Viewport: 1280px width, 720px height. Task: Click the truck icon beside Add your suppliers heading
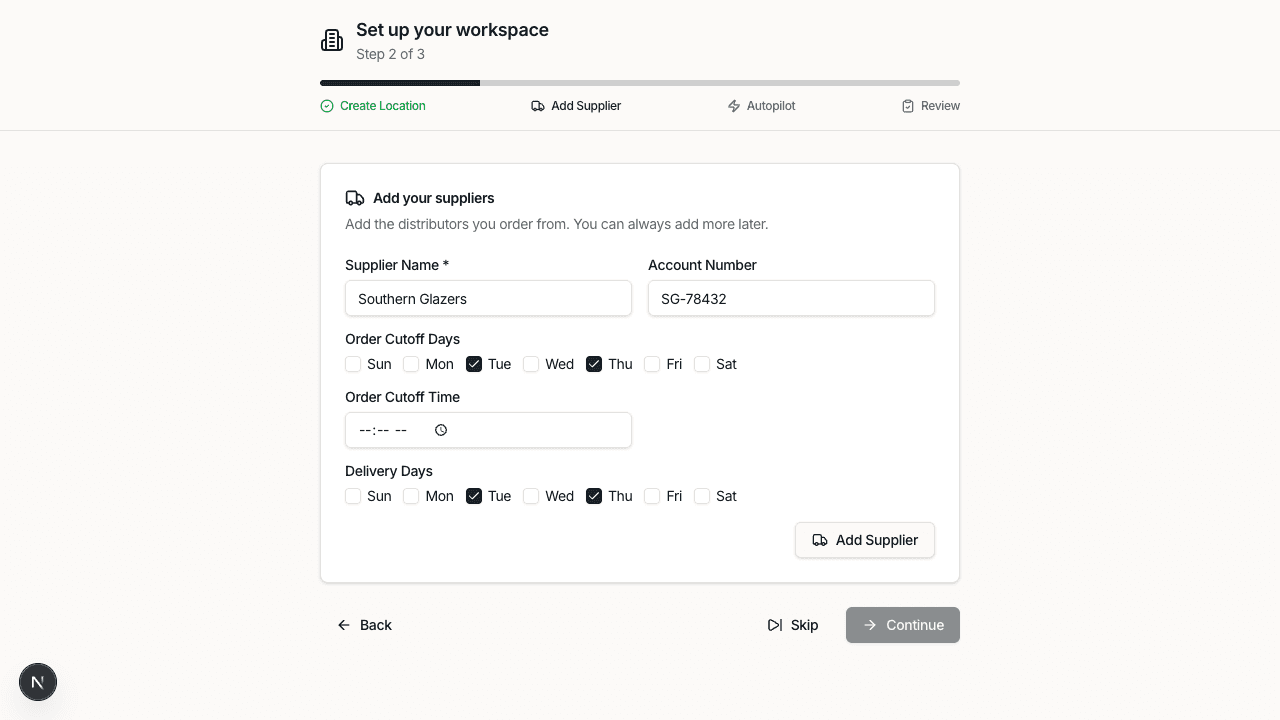pos(355,198)
